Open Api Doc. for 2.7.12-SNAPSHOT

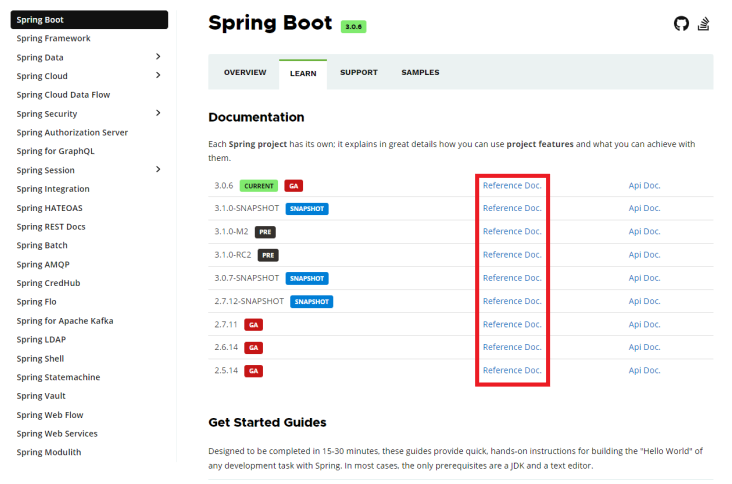click(x=644, y=302)
